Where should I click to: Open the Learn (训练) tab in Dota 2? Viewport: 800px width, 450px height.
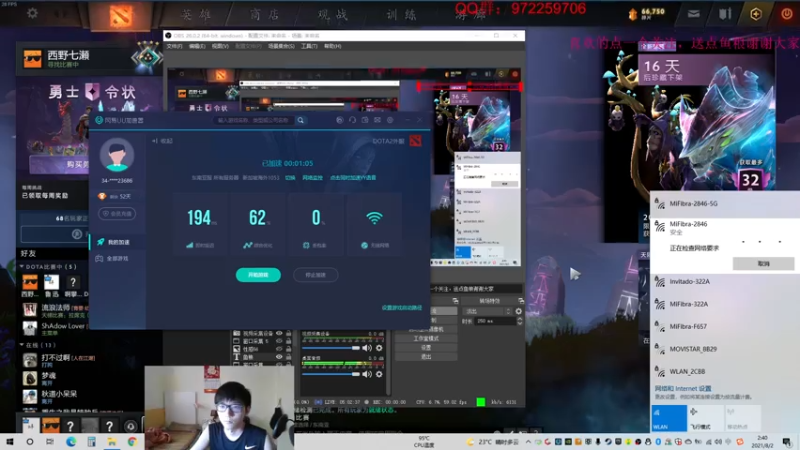[401, 15]
